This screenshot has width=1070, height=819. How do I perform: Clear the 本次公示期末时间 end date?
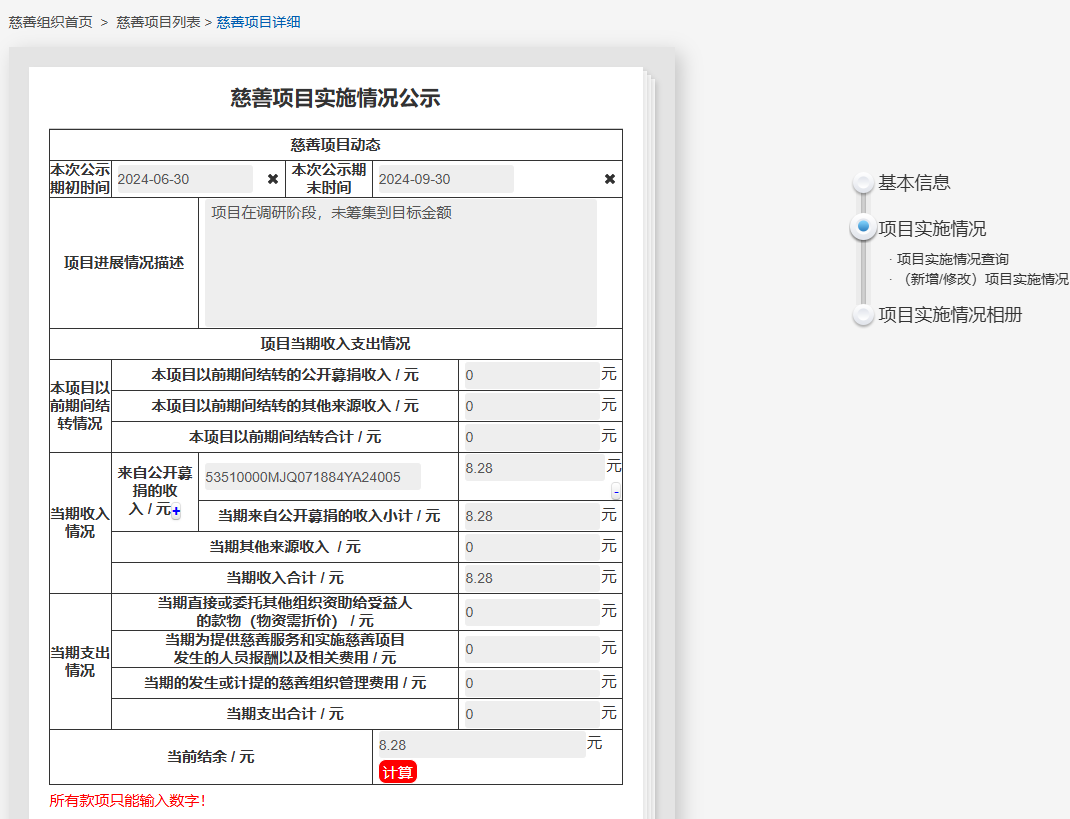pos(610,179)
